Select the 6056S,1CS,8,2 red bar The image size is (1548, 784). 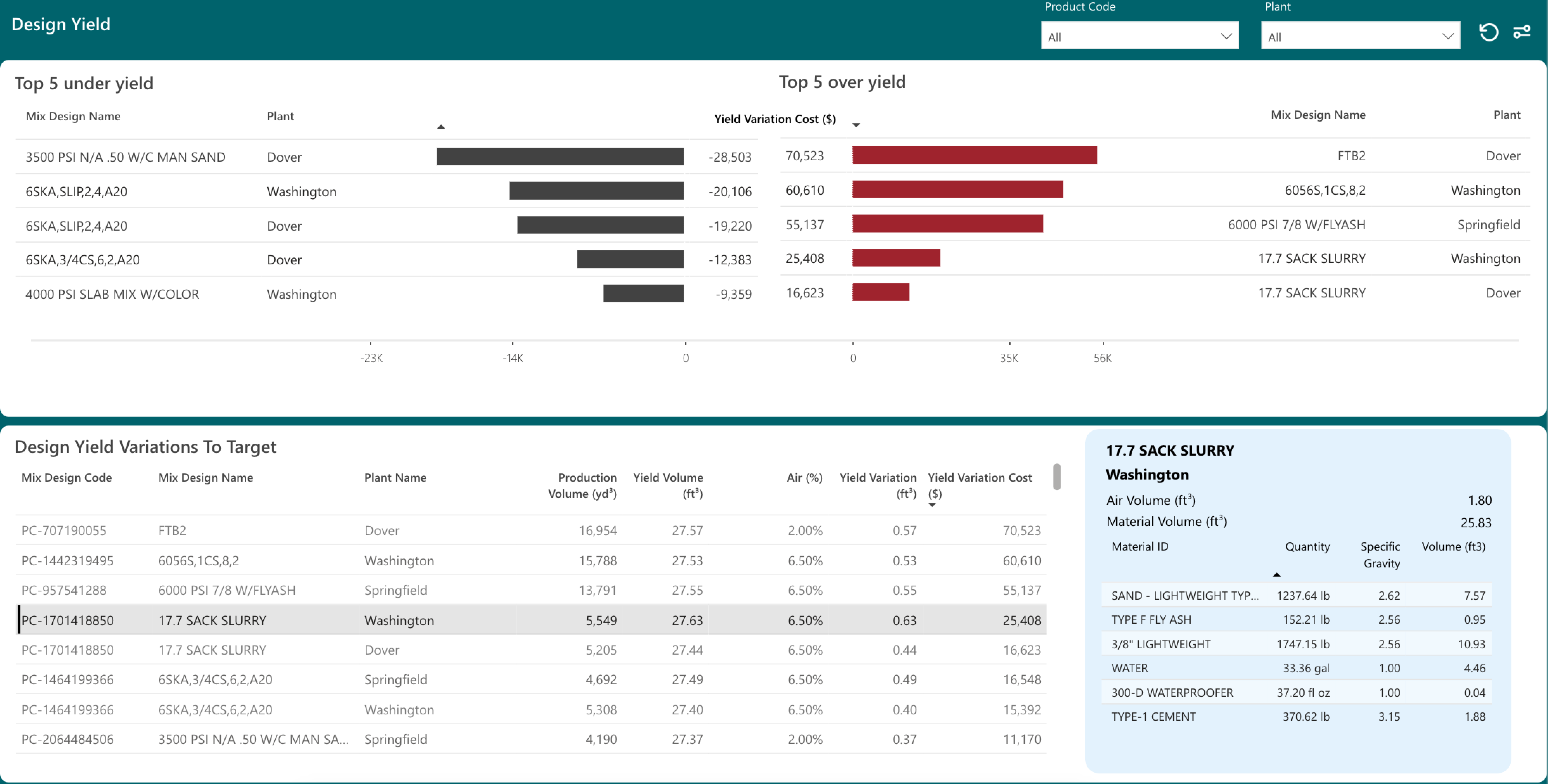(957, 189)
